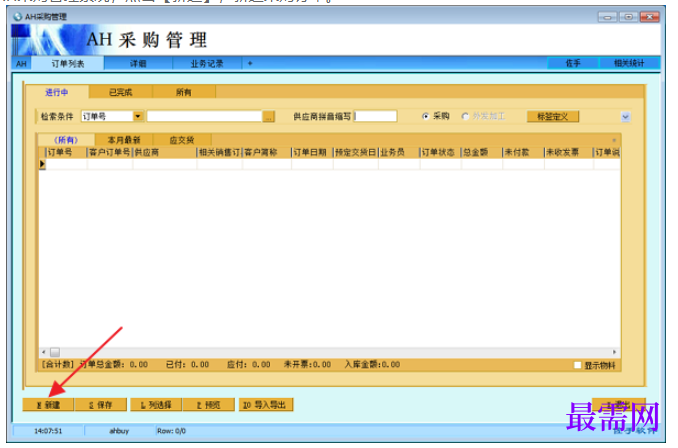
Task: Click the 订单日期 column header
Action: [312, 152]
